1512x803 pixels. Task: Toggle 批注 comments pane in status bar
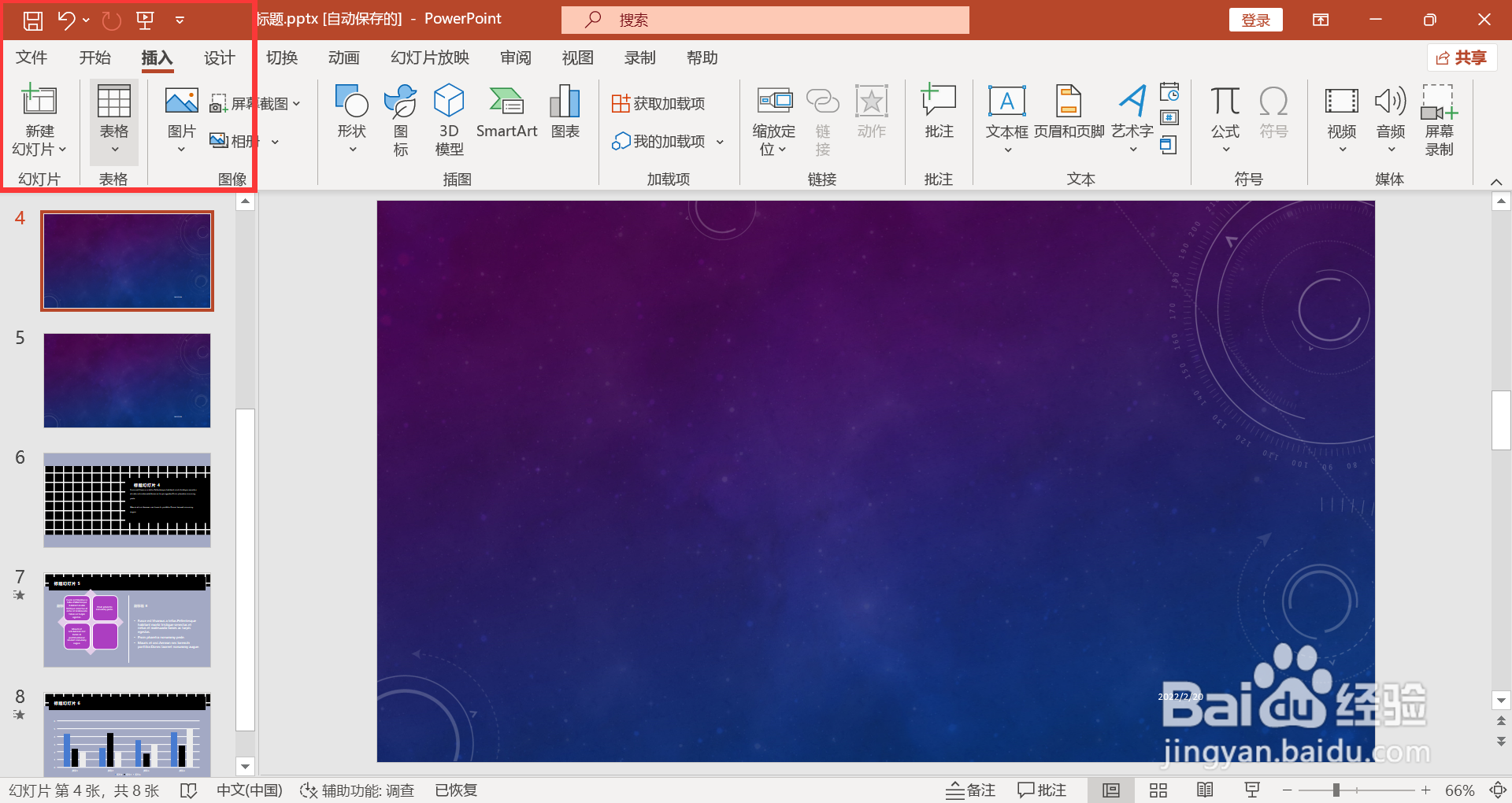1041,790
